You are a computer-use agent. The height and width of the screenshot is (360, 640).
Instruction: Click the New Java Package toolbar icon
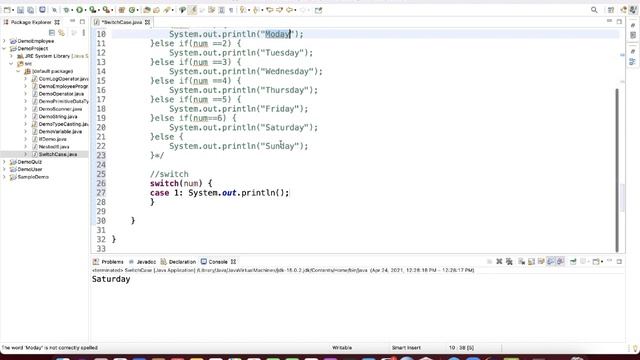coord(122,10)
